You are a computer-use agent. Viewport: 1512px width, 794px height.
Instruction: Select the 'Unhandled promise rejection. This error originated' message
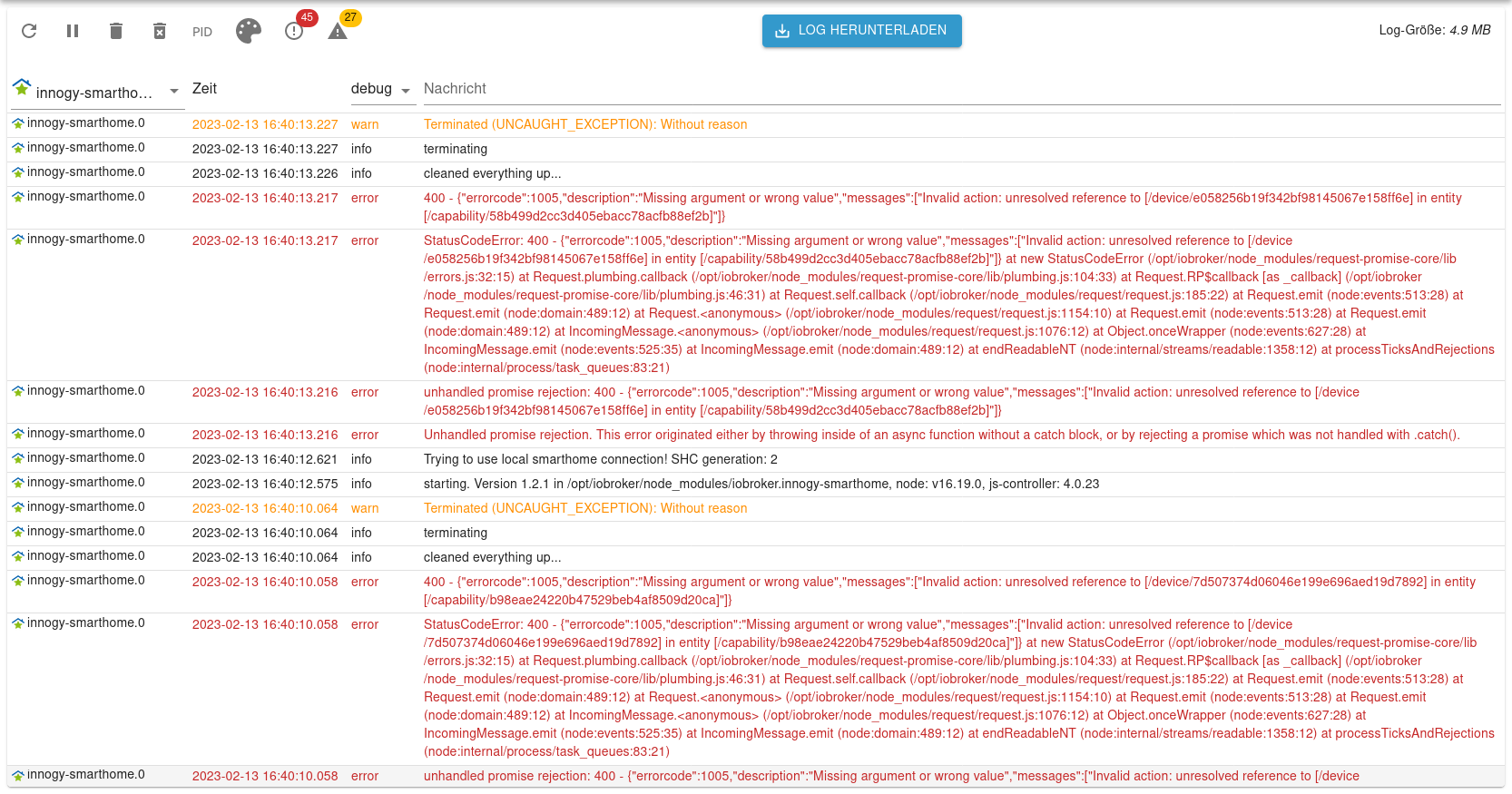point(942,435)
